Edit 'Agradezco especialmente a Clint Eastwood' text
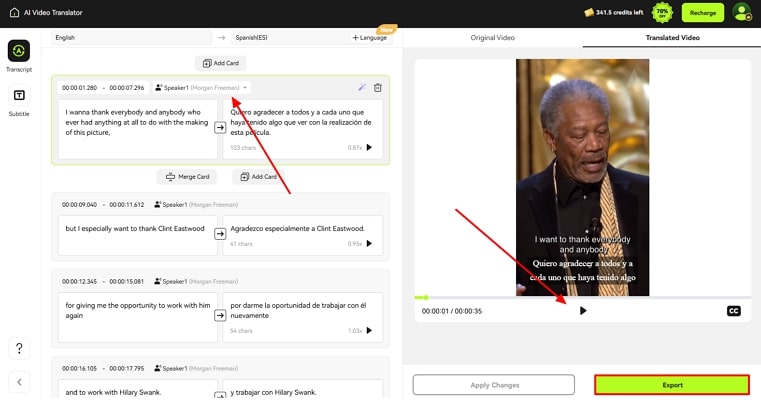The width and height of the screenshot is (761, 400). 303,235
